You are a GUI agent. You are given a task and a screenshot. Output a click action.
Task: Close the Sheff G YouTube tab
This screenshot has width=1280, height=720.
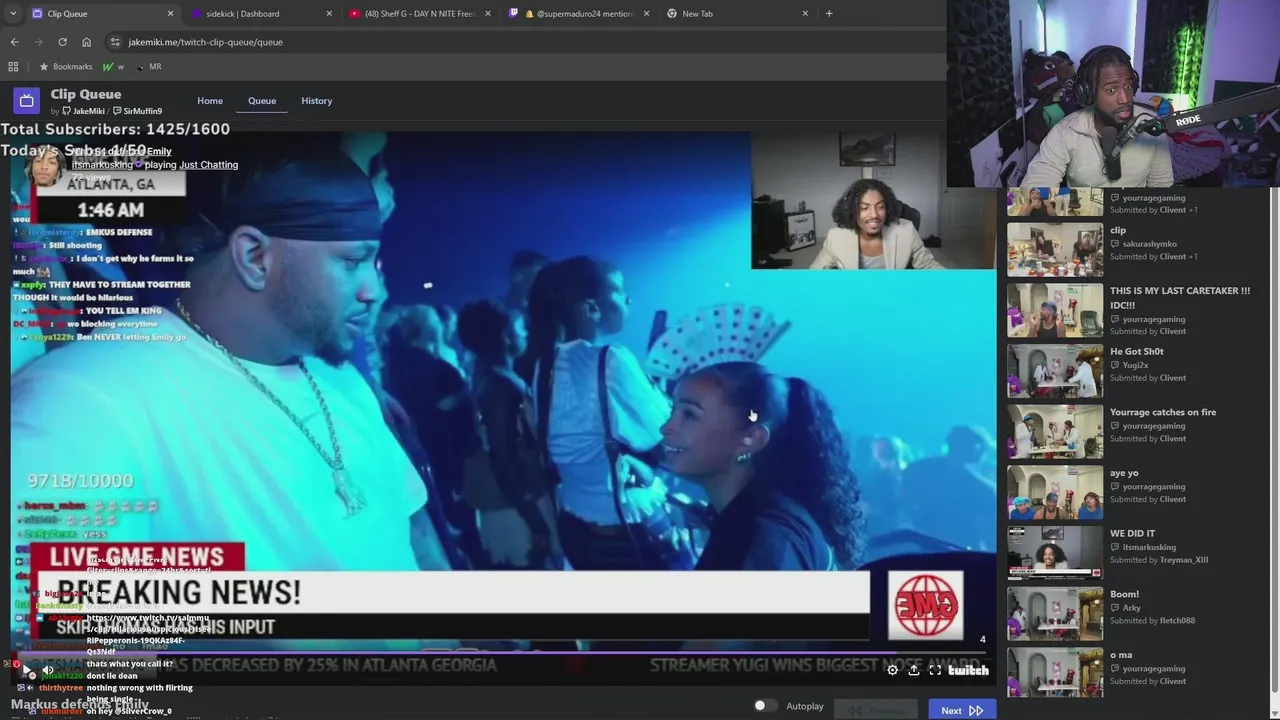pyautogui.click(x=488, y=13)
